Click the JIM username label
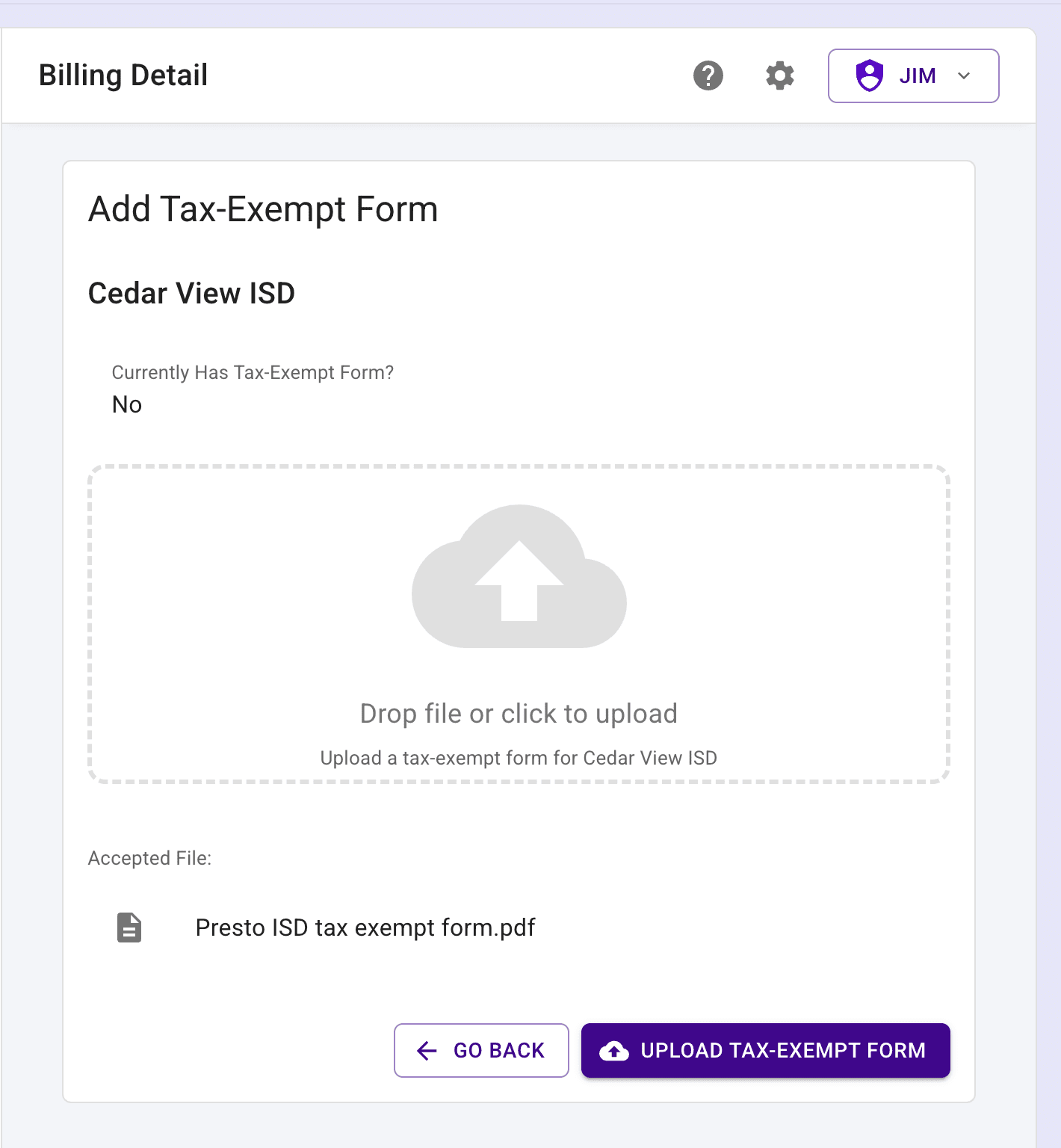 tap(918, 75)
